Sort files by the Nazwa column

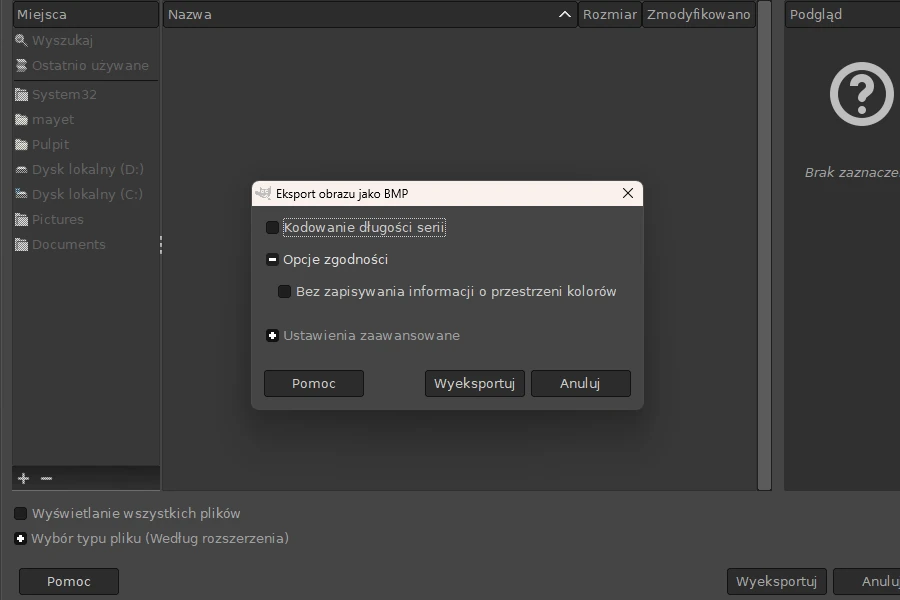(370, 14)
